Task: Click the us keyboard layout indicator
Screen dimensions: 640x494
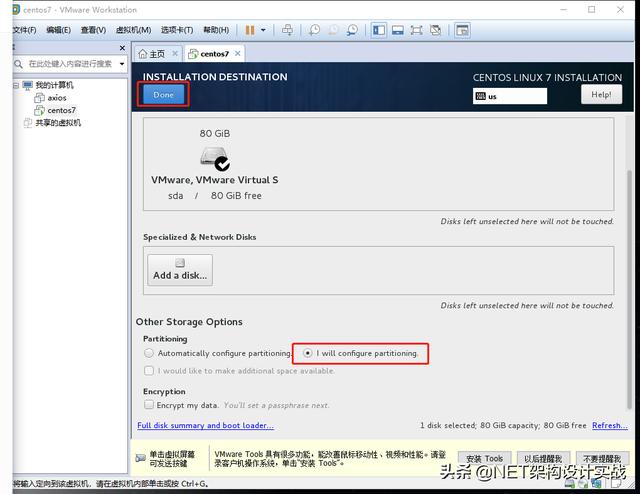Action: pos(510,96)
